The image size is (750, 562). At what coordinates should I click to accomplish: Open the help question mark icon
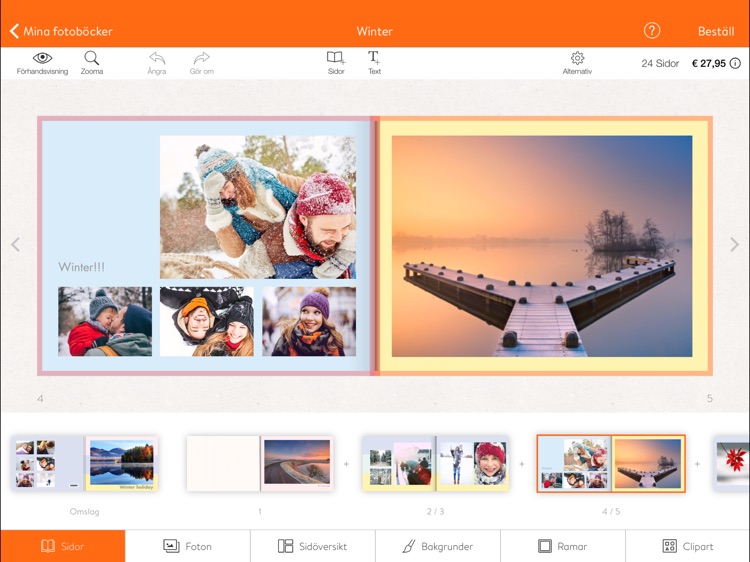point(652,31)
